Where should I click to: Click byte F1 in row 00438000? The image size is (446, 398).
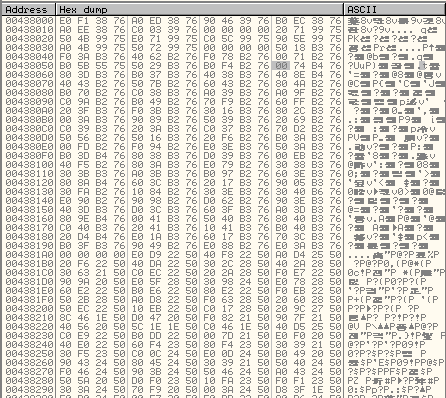83,21
